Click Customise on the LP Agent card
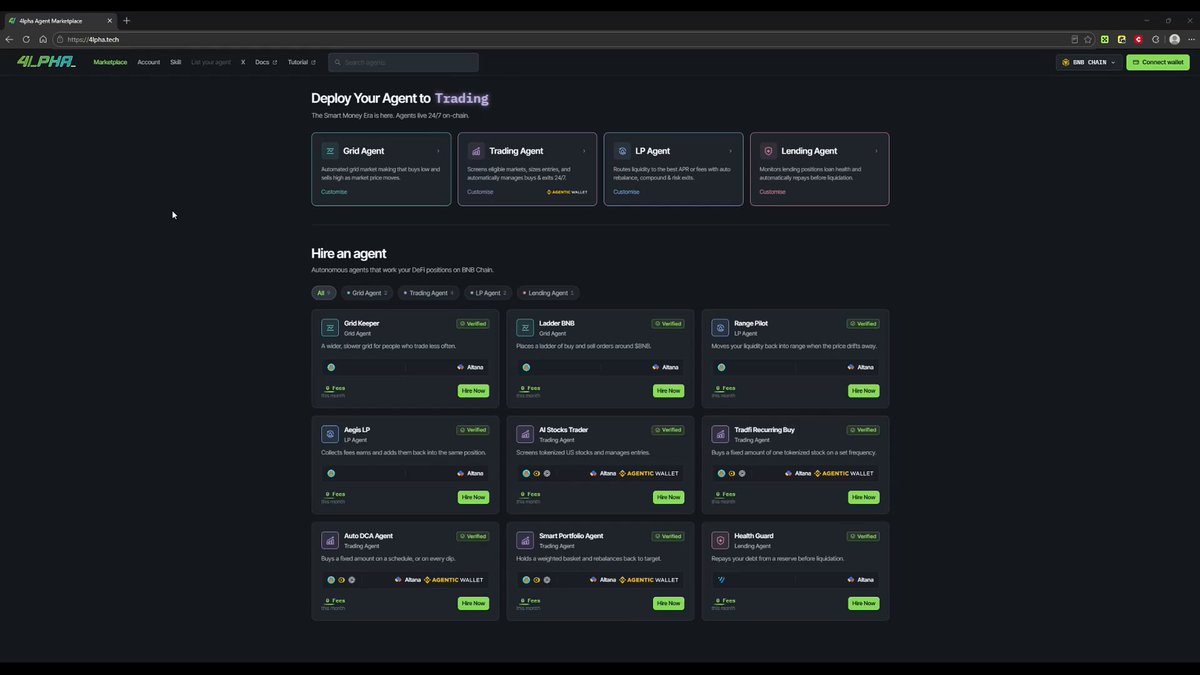1200x675 pixels. 626,192
